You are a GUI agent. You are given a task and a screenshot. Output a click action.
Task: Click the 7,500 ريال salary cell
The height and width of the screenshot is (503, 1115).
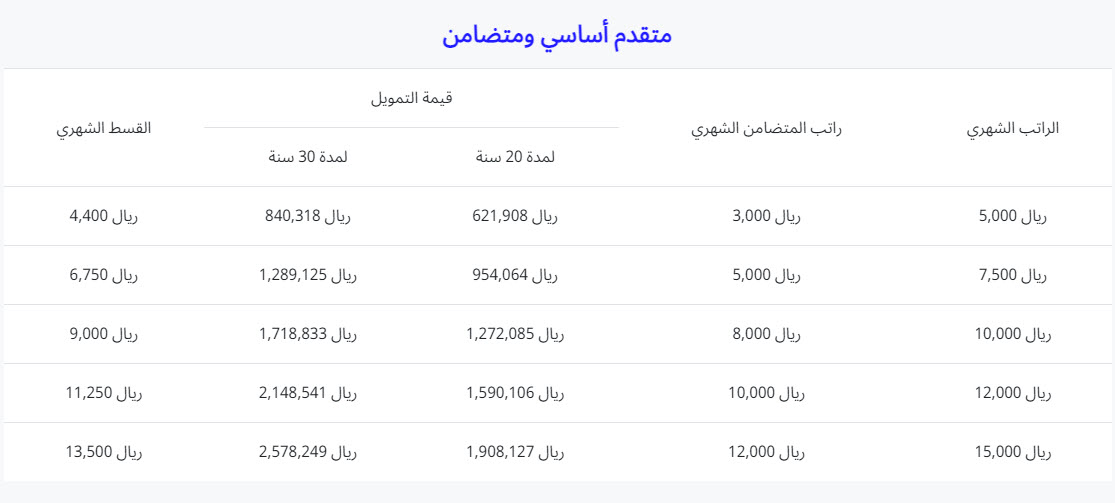click(1013, 275)
